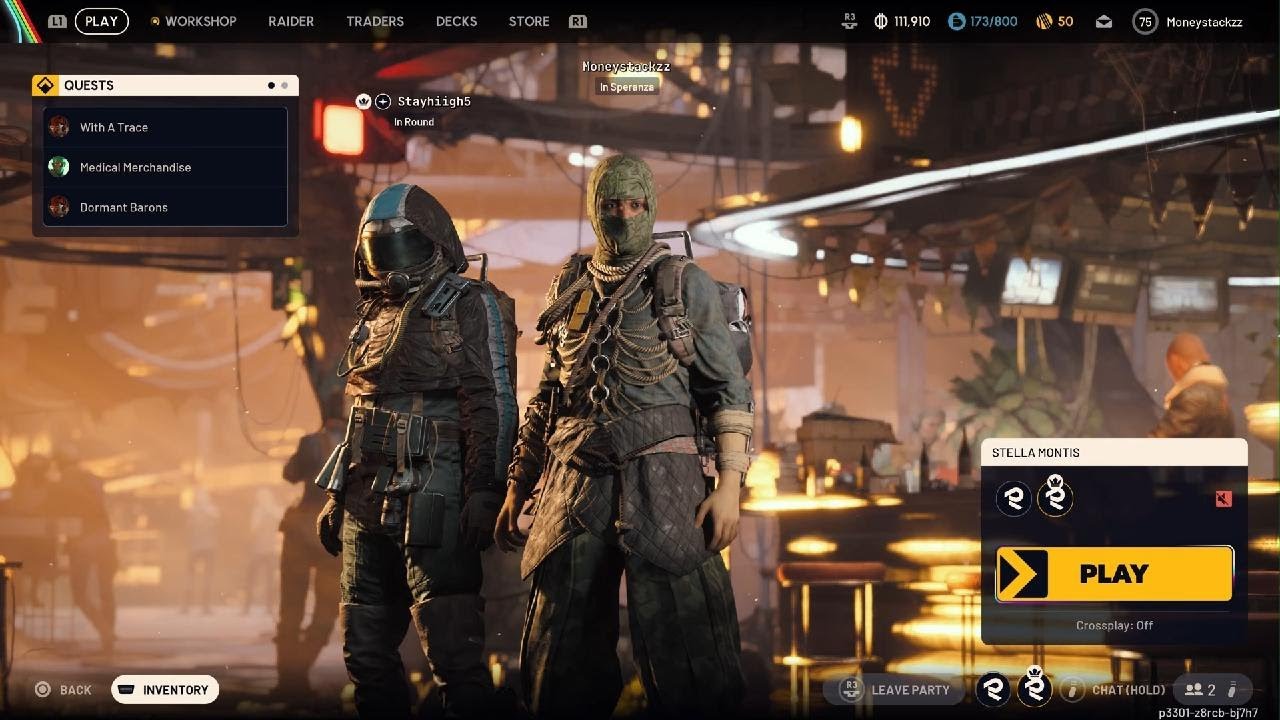Click Moneystackzz profile name in top bar
This screenshot has width=1280, height=720.
point(1204,21)
